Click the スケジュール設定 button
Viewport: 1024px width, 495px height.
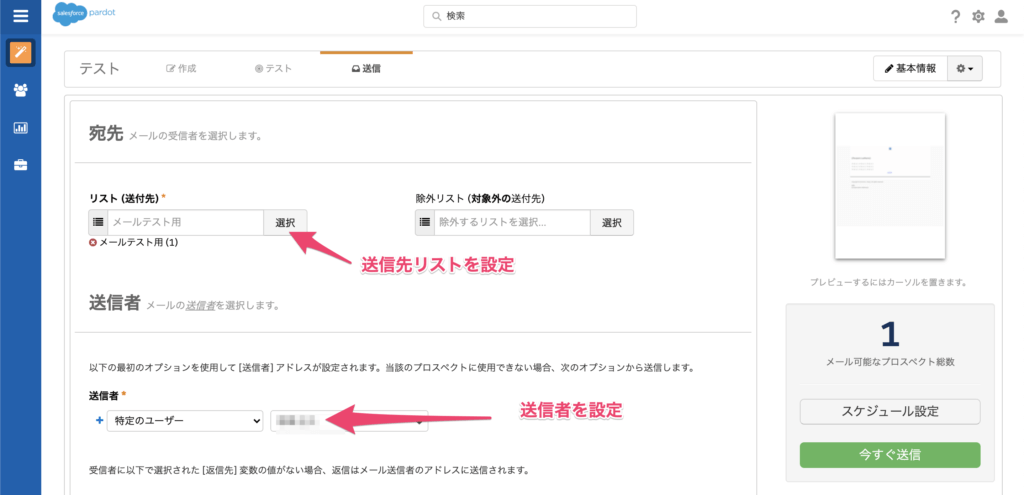coord(890,412)
